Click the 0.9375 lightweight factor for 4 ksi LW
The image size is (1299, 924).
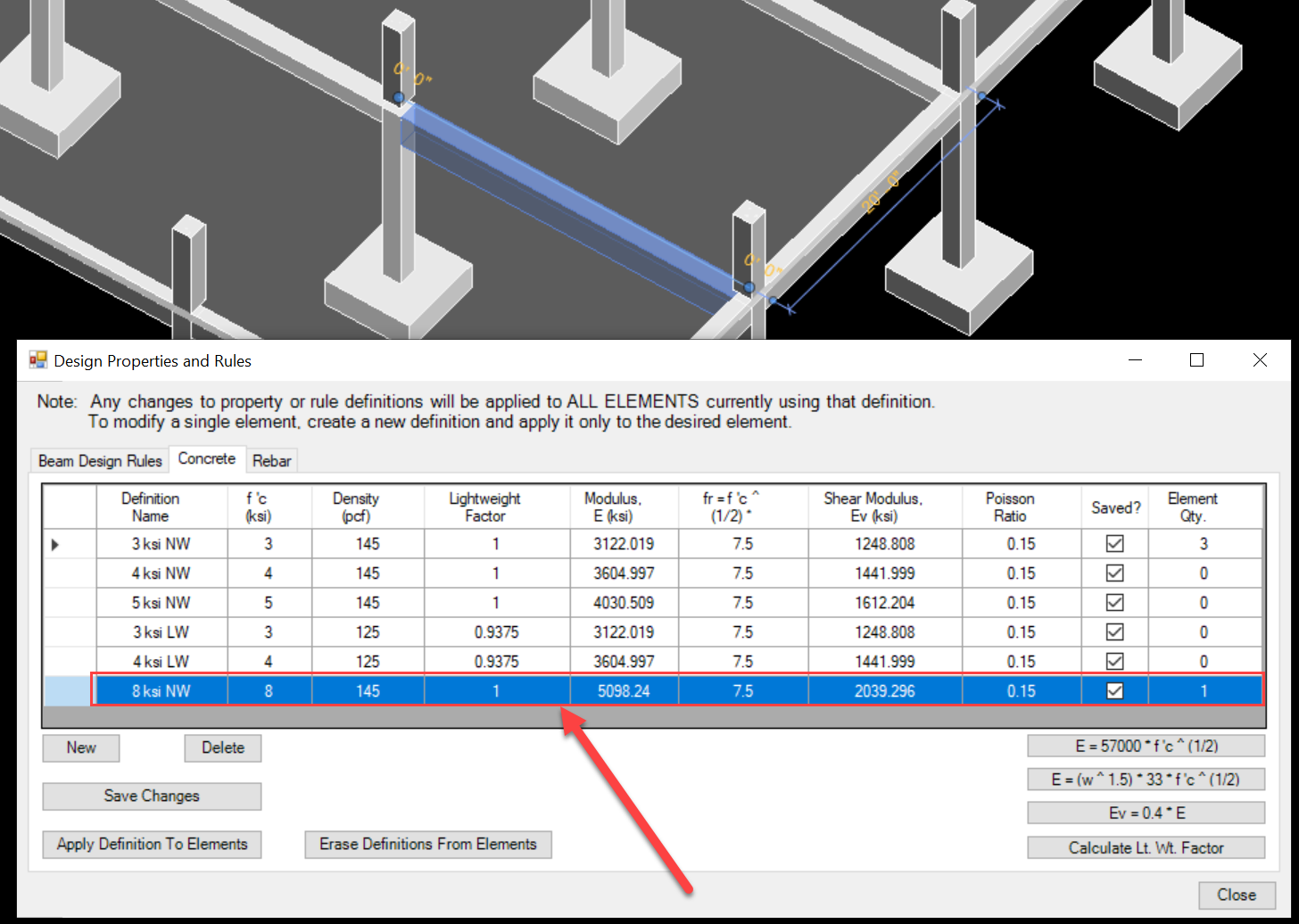[497, 662]
